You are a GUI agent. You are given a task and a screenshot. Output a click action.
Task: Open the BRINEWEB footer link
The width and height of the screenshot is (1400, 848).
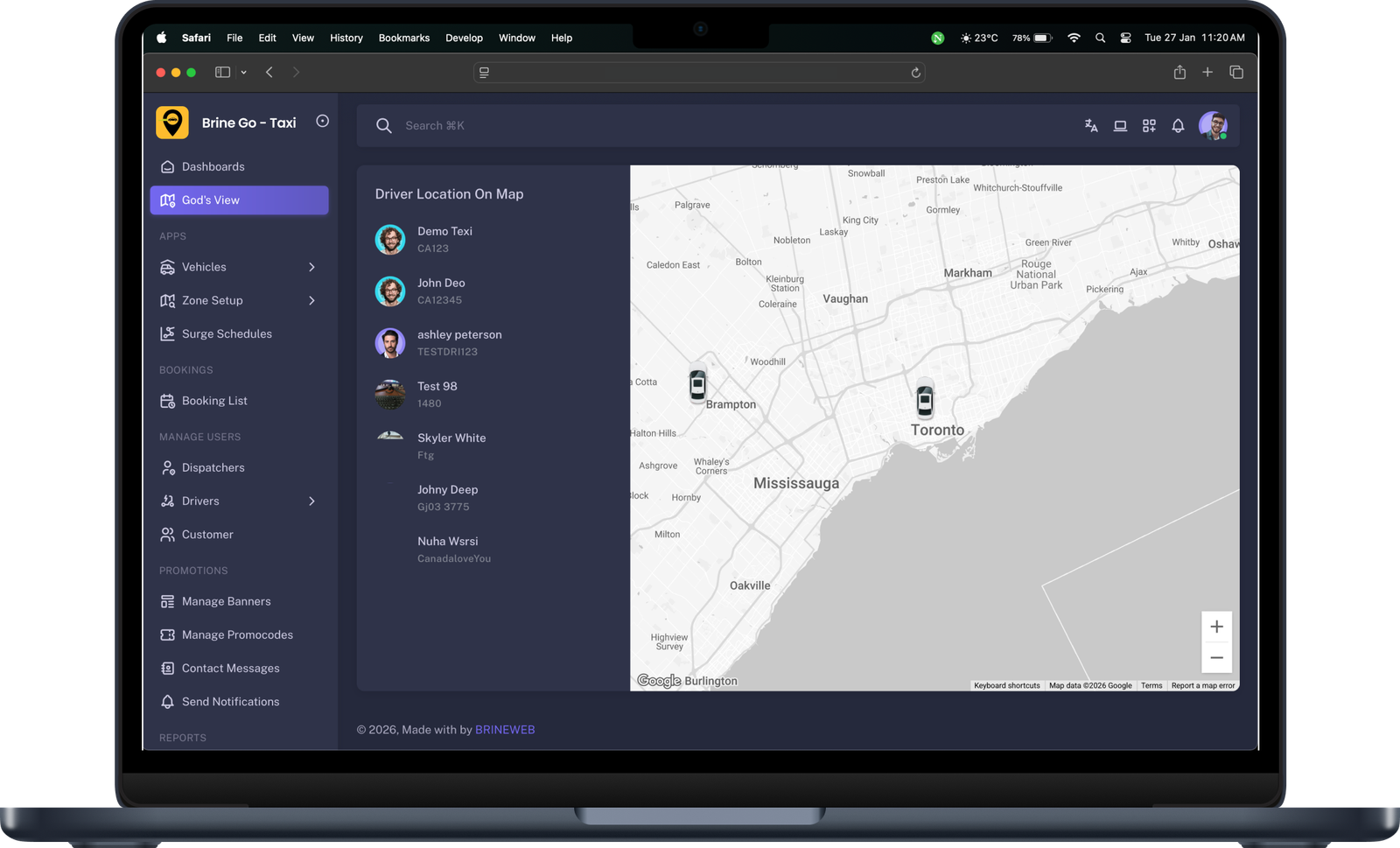(505, 730)
